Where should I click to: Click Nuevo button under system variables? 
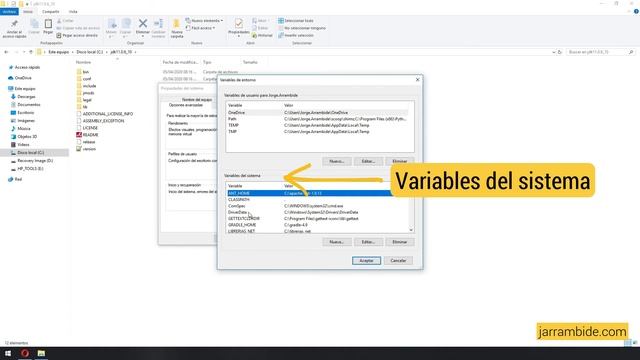336,242
